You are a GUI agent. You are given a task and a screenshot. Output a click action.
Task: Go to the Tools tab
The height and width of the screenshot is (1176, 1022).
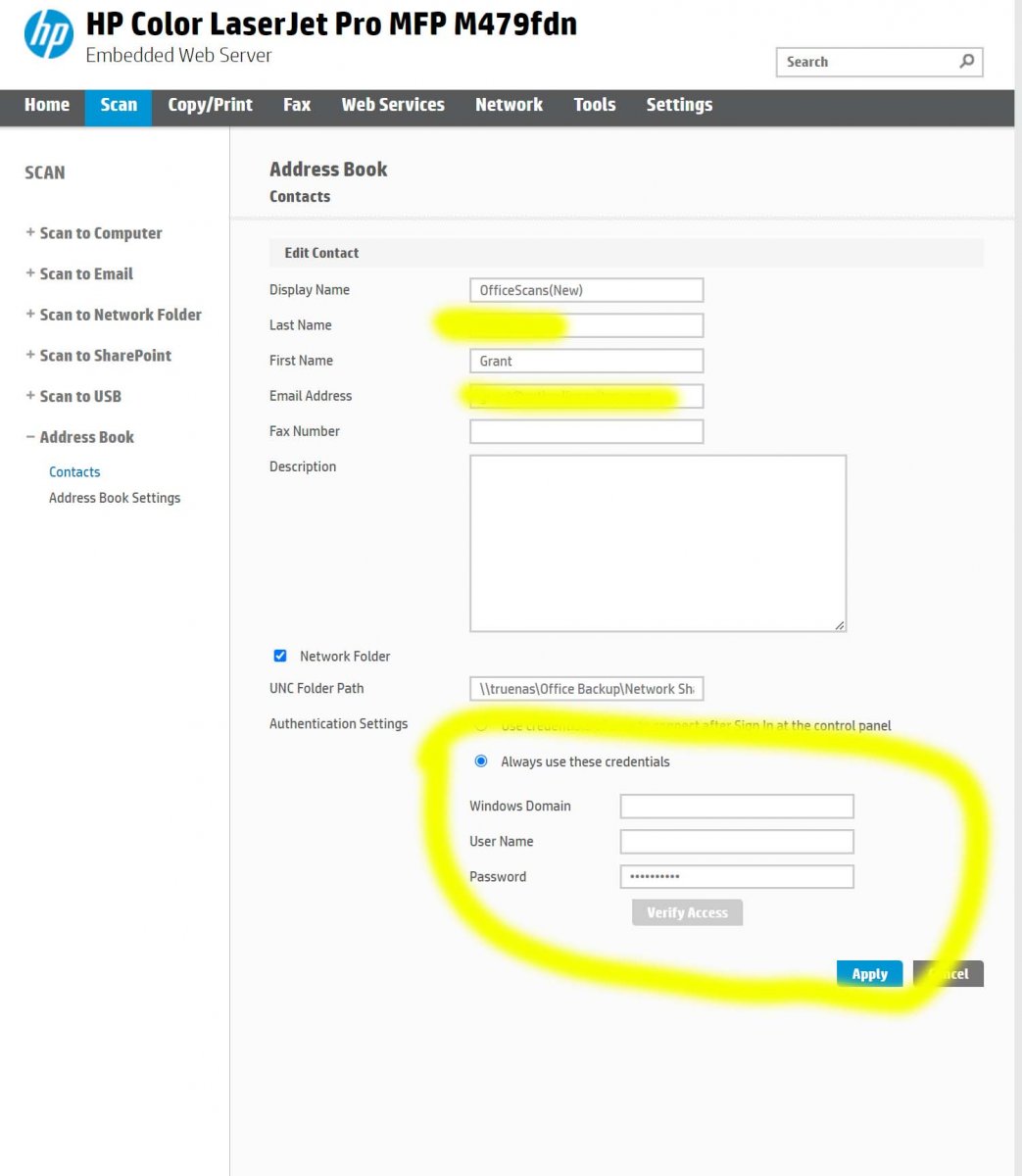point(595,105)
